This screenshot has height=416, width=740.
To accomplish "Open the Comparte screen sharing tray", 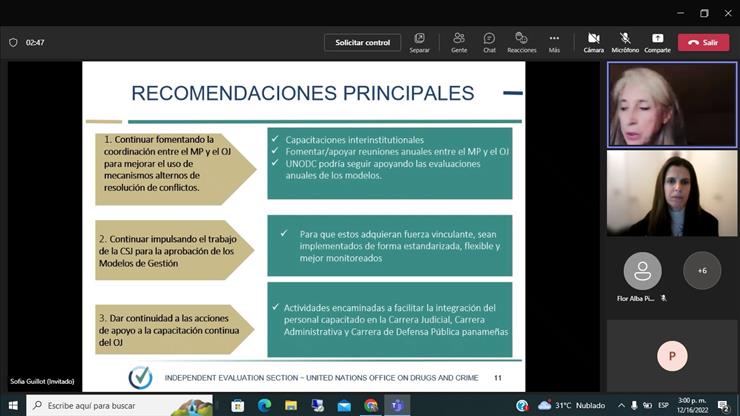I will [657, 42].
